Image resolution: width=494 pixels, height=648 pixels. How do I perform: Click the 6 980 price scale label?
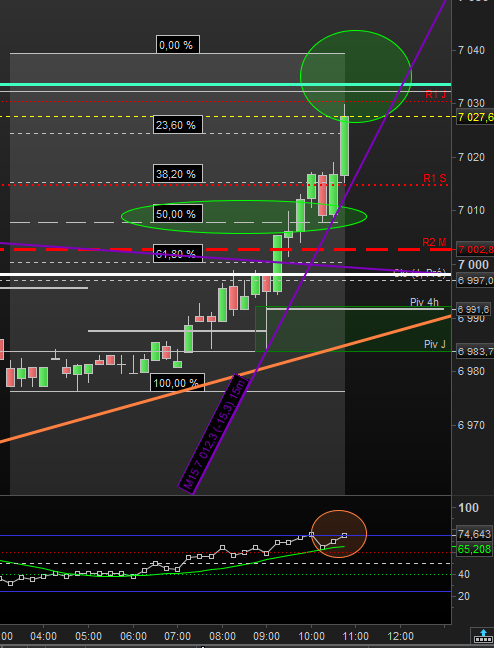point(471,371)
